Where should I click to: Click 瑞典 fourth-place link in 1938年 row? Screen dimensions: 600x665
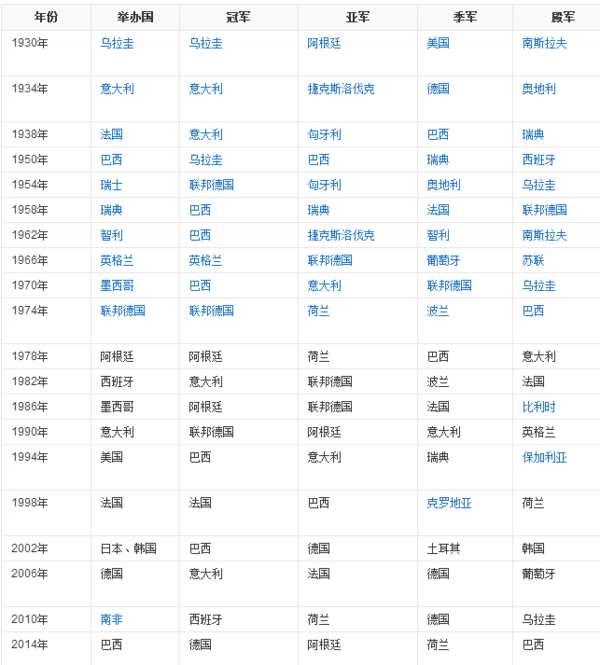533,135
